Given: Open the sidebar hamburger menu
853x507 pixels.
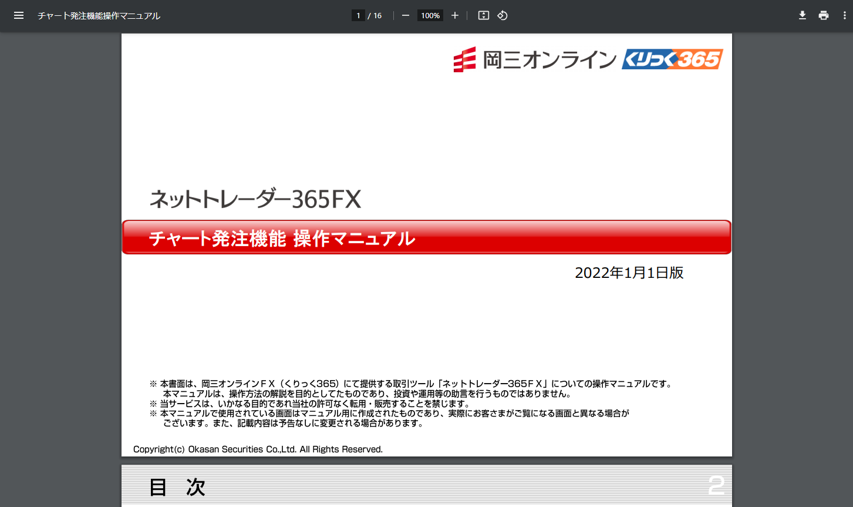Looking at the screenshot, I should coord(18,16).
